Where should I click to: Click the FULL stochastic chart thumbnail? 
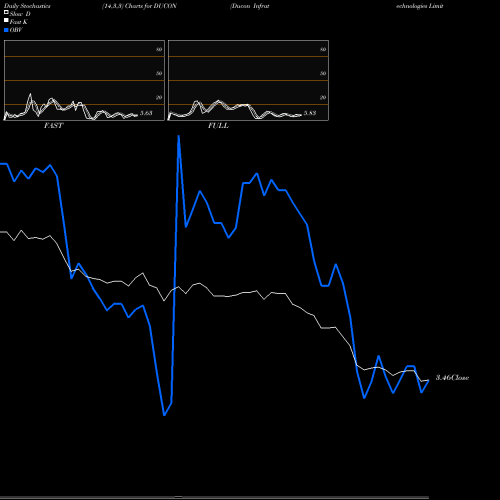248,80
